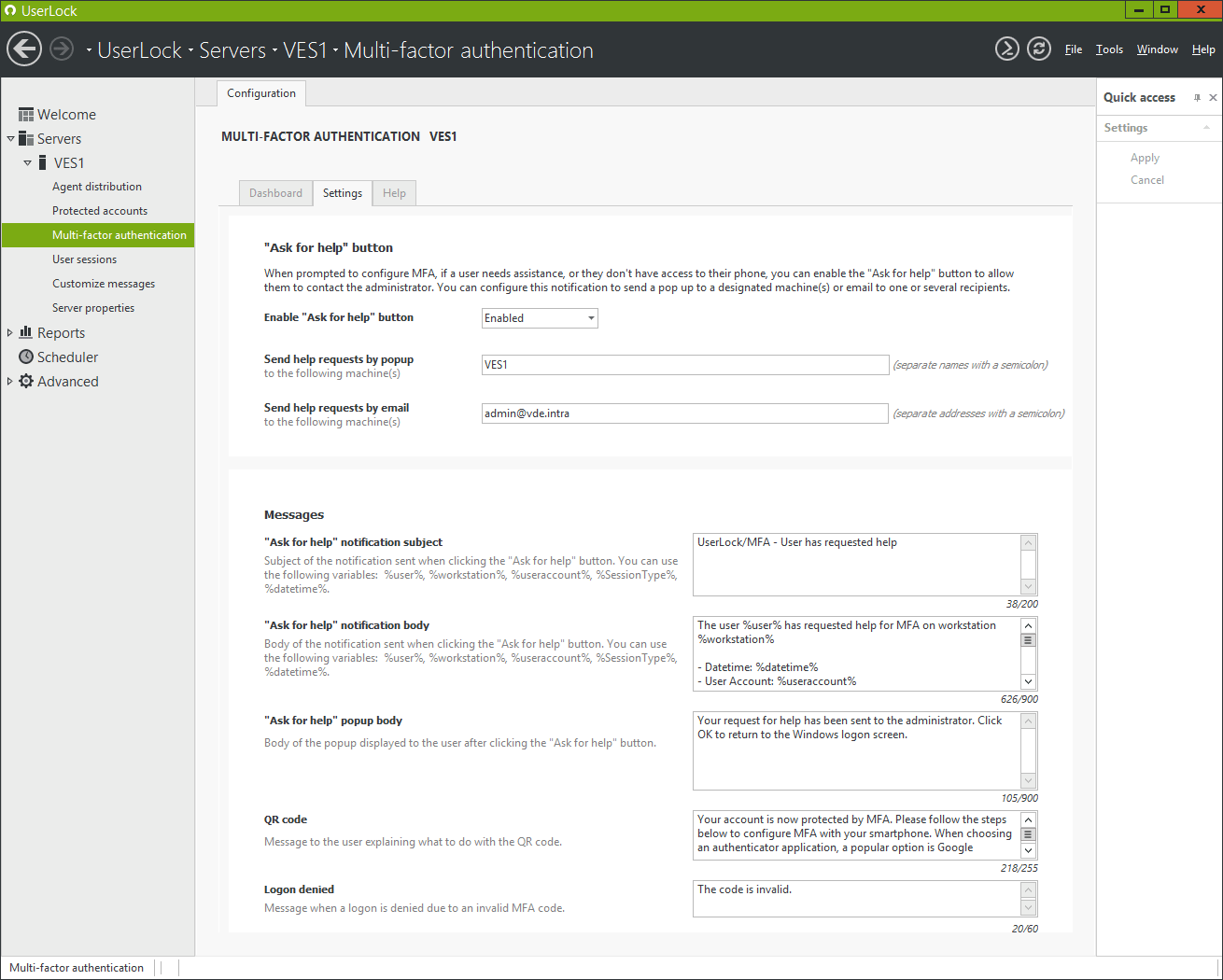Click scroll down arrow in notification body box
Image resolution: width=1223 pixels, height=980 pixels.
[x=1028, y=682]
